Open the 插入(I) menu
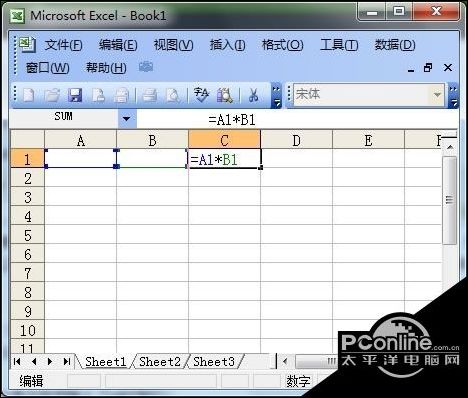 point(227,45)
